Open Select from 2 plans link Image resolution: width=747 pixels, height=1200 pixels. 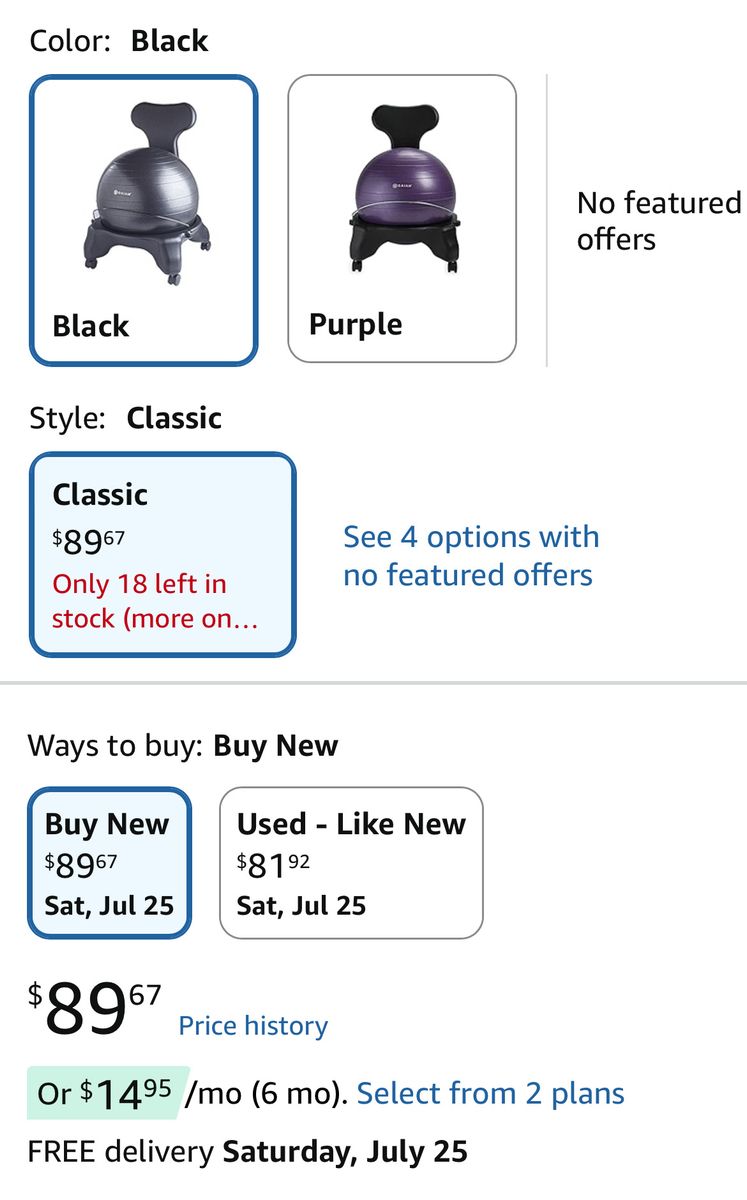[x=490, y=1093]
